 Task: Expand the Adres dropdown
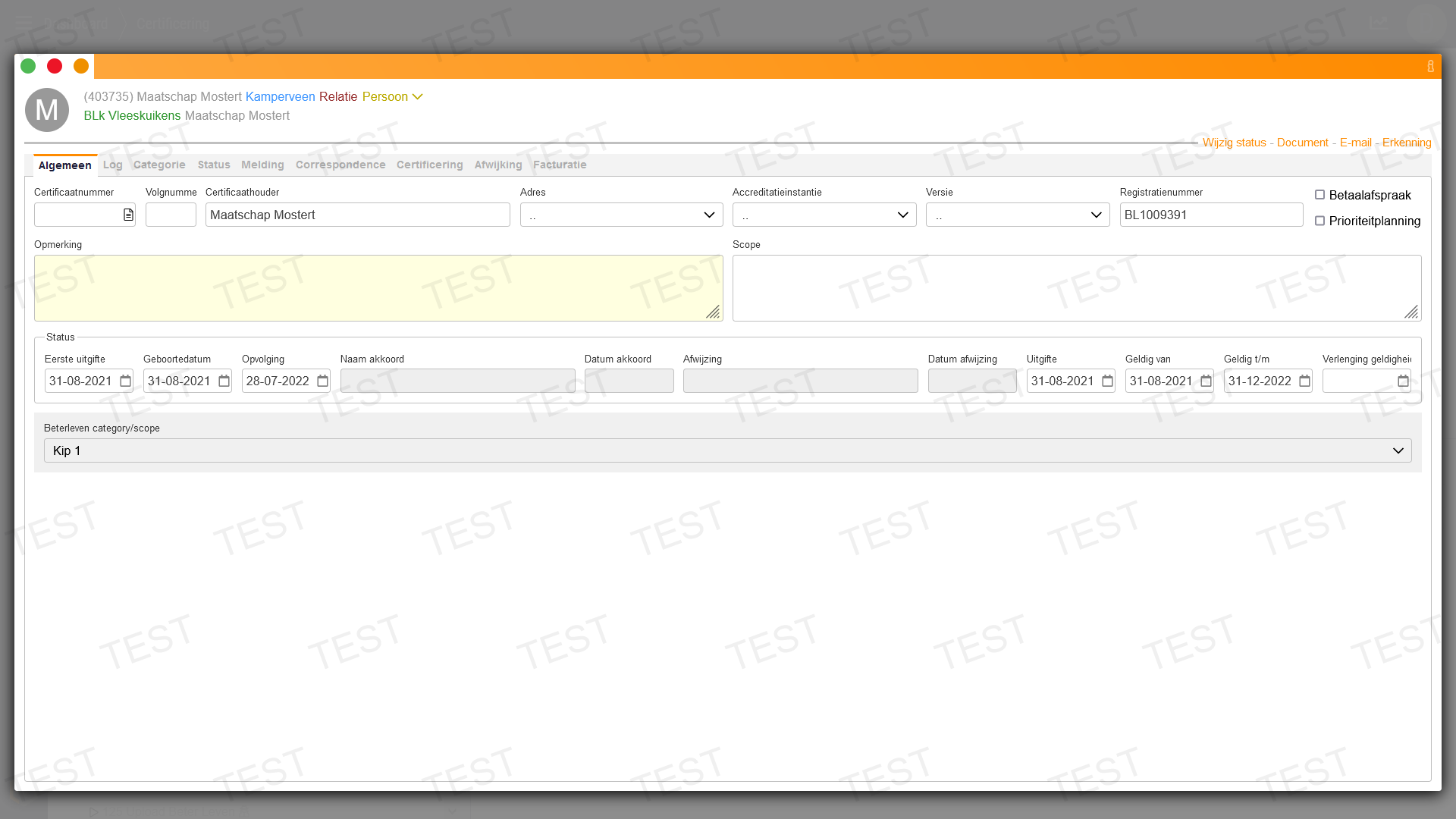click(621, 215)
